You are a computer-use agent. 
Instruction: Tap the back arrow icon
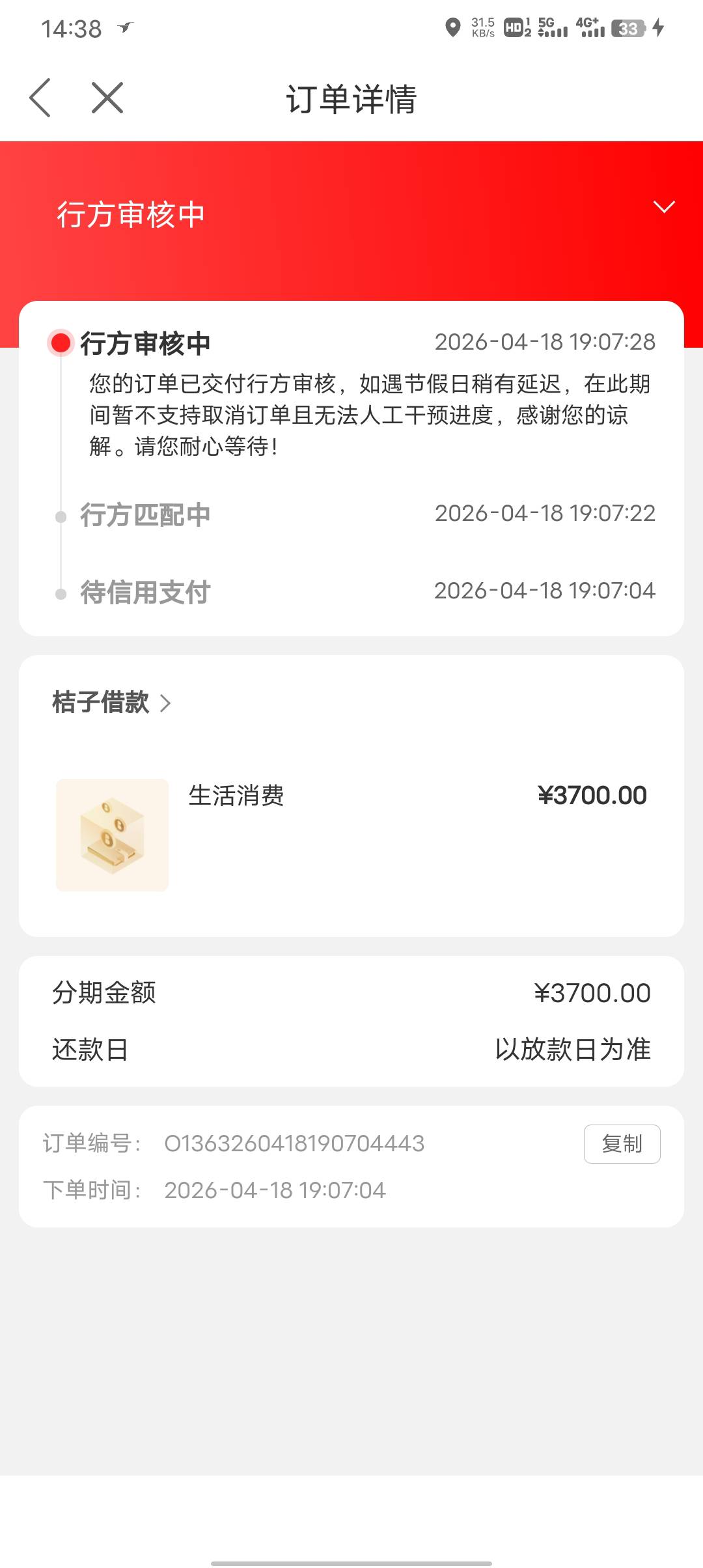(40, 98)
